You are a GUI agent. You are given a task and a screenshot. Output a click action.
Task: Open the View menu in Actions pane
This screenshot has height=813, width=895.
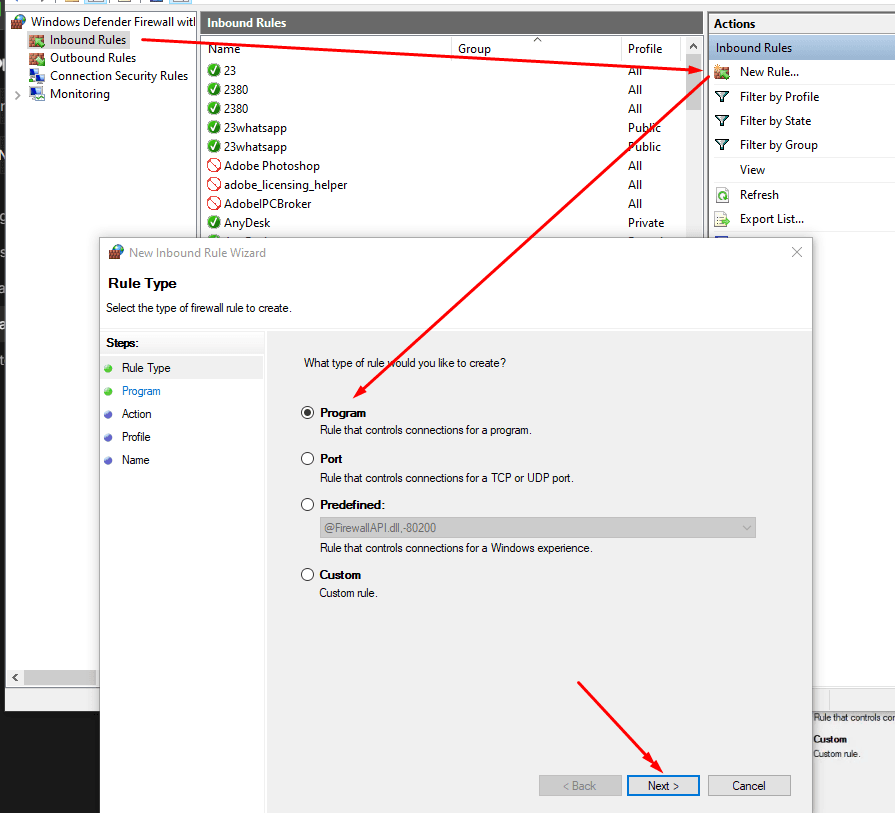(x=752, y=170)
